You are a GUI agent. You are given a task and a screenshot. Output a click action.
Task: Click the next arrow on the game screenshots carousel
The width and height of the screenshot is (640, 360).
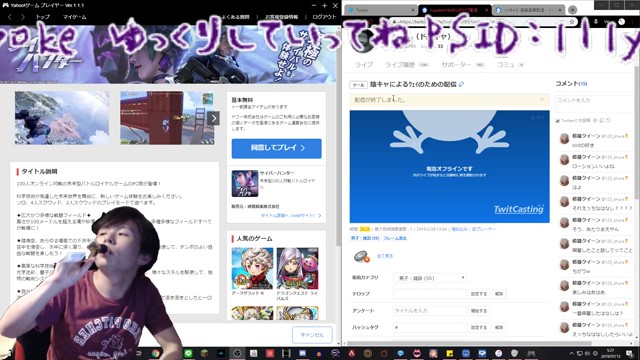tap(213, 118)
